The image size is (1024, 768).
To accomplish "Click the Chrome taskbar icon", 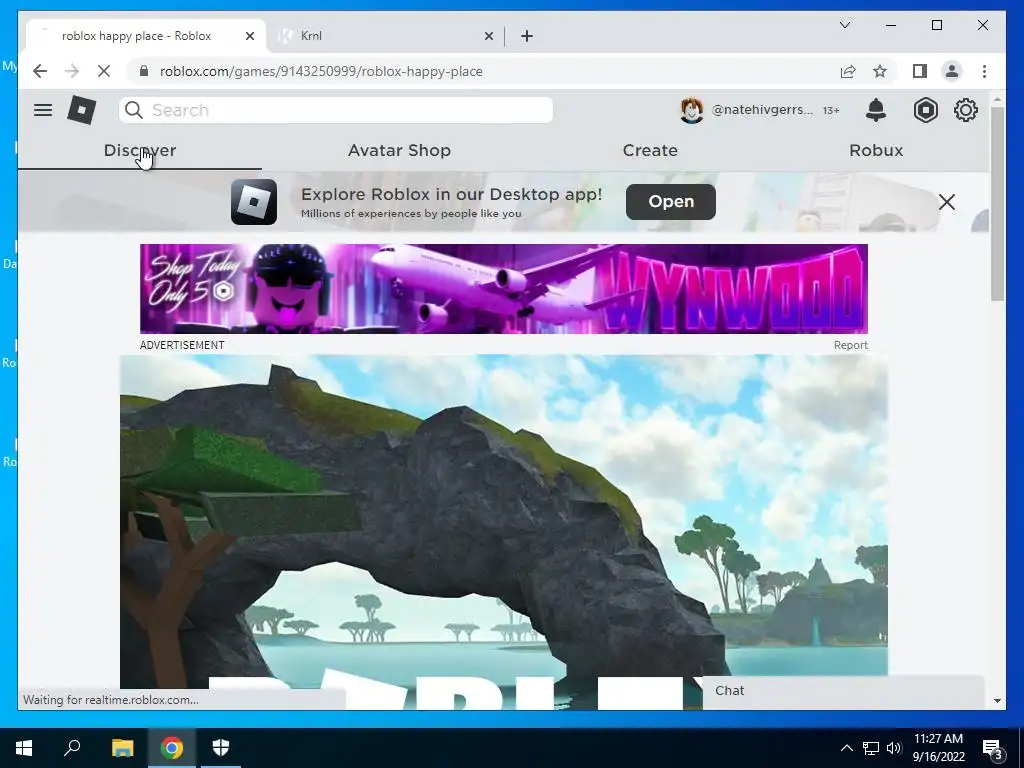I will tap(172, 748).
